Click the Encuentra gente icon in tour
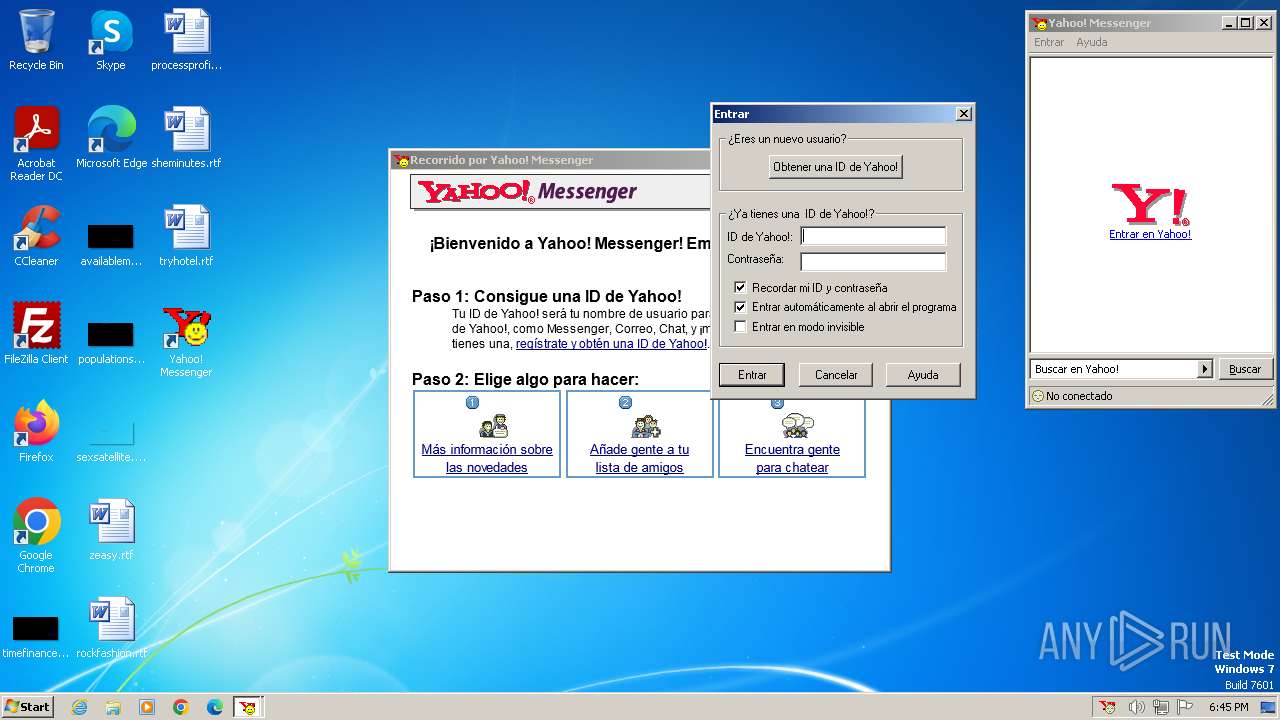Image resolution: width=1280 pixels, height=720 pixels. click(x=797, y=426)
